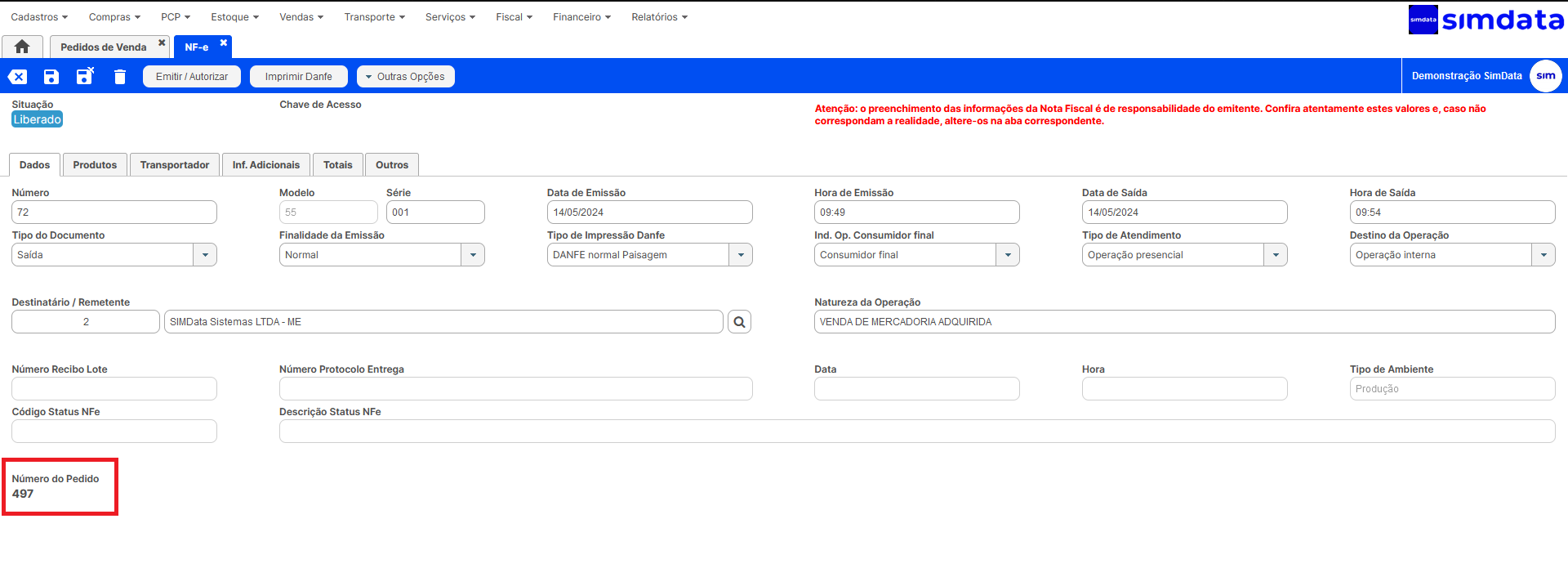Switch to the Totais tab

coord(338,165)
